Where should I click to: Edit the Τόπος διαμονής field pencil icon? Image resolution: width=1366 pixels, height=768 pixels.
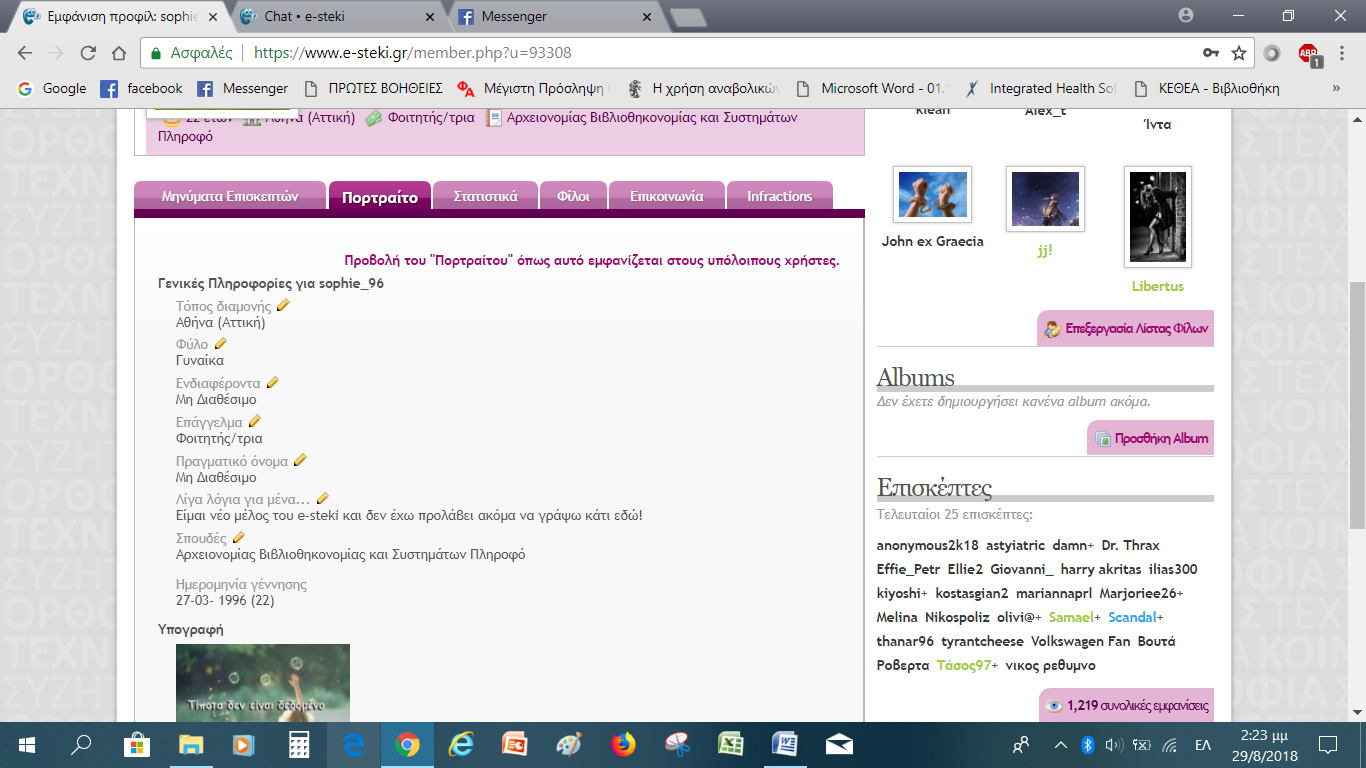tap(283, 305)
